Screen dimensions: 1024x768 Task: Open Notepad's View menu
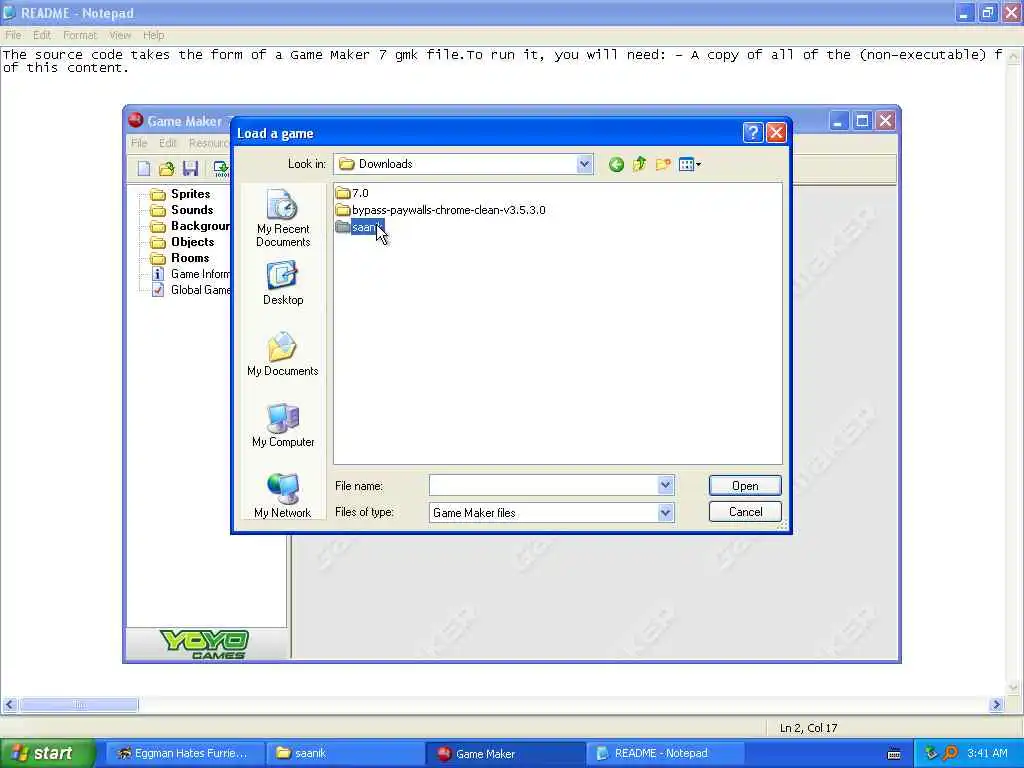click(x=120, y=35)
